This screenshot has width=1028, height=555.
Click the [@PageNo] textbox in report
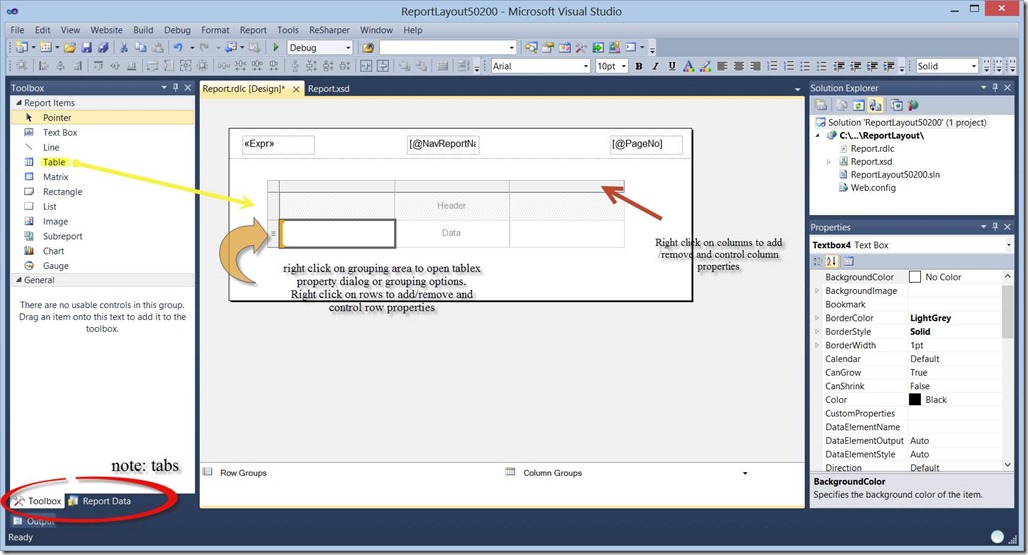tap(646, 144)
